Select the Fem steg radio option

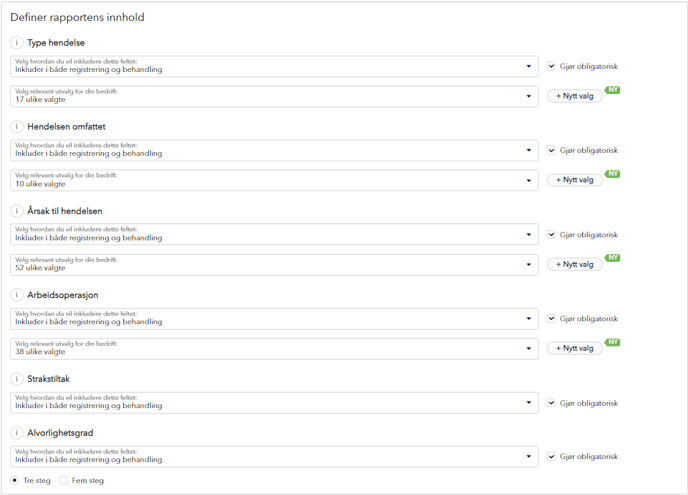[x=64, y=481]
